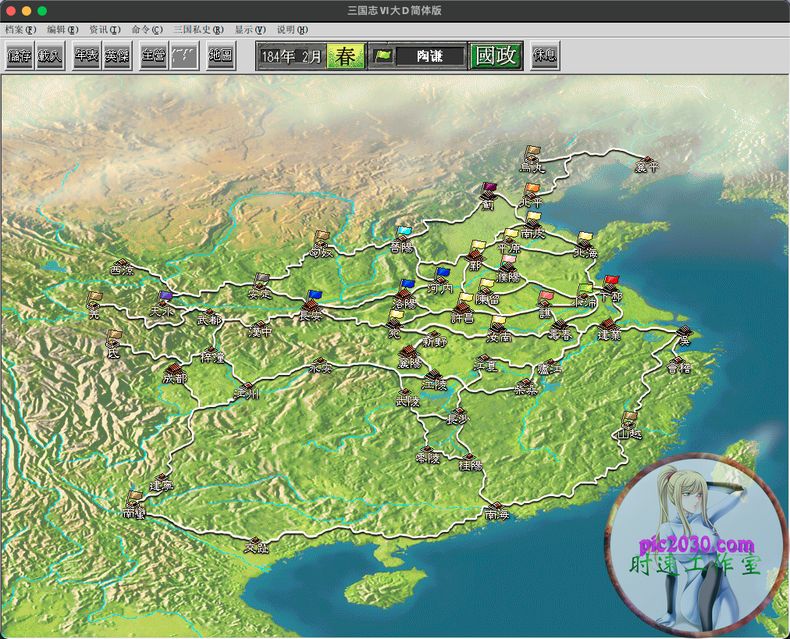Select 晋阳 city with the cyan flag
The width and height of the screenshot is (790, 639).
pyautogui.click(x=402, y=240)
